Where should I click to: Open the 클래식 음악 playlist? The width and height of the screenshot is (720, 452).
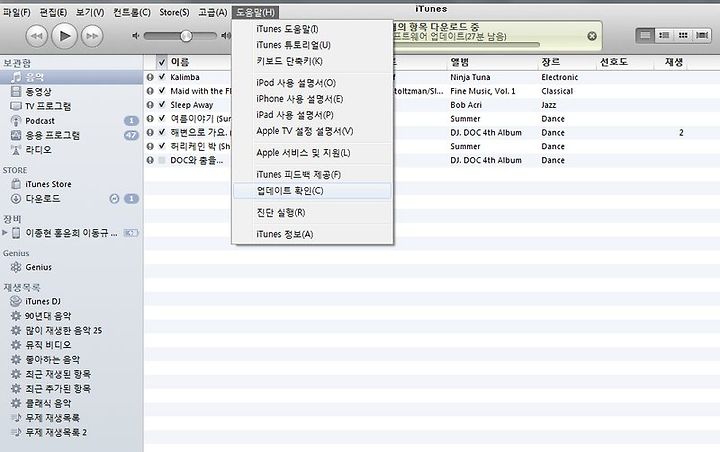48,403
